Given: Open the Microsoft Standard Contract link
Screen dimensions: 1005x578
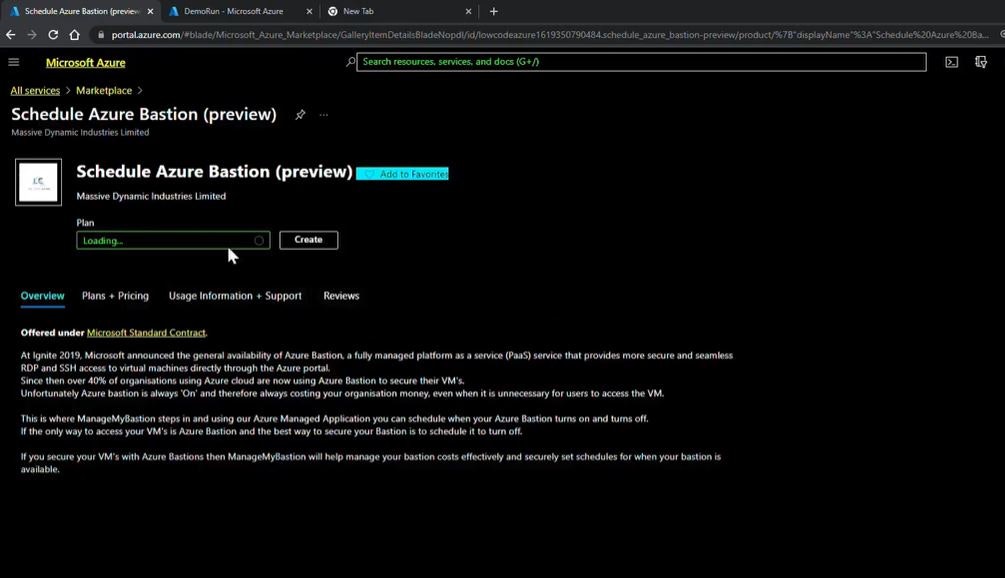Looking at the screenshot, I should (146, 333).
